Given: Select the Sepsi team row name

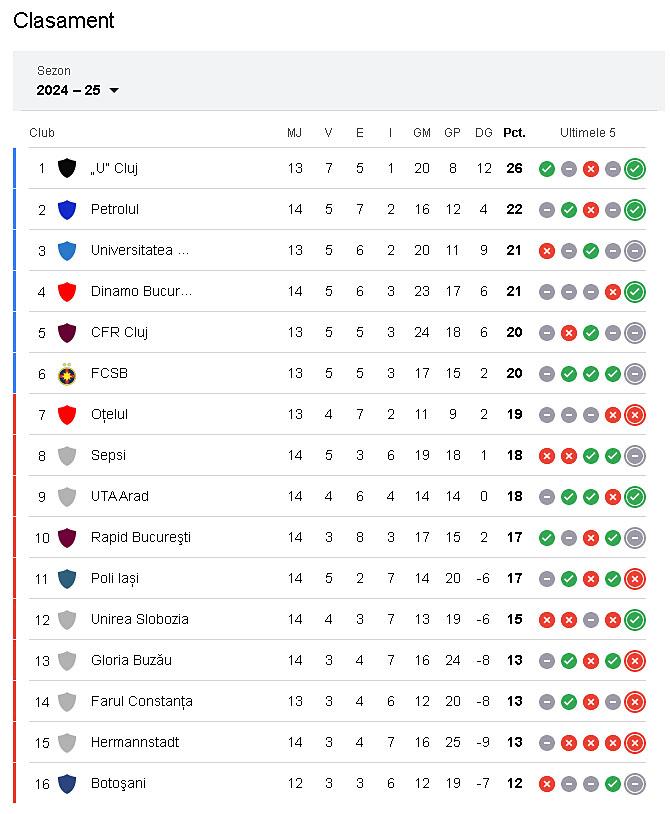Looking at the screenshot, I should 110,455.
